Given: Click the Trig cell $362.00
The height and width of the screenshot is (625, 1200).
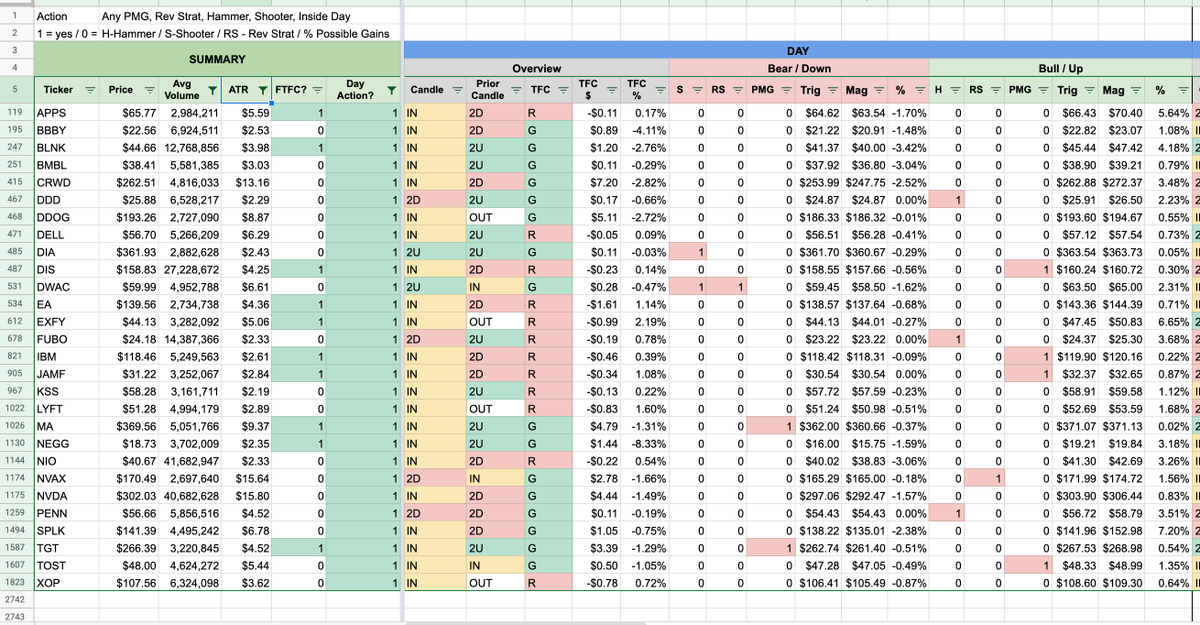Looking at the screenshot, I should (820, 426).
